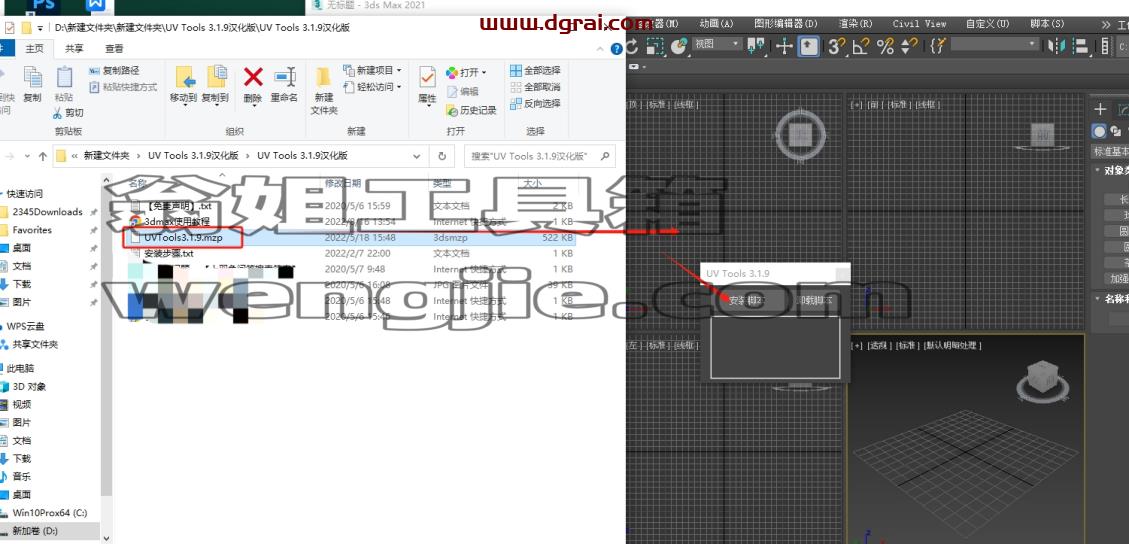
Task: Click the 3ds Max Select and Place tool
Action: [678, 47]
